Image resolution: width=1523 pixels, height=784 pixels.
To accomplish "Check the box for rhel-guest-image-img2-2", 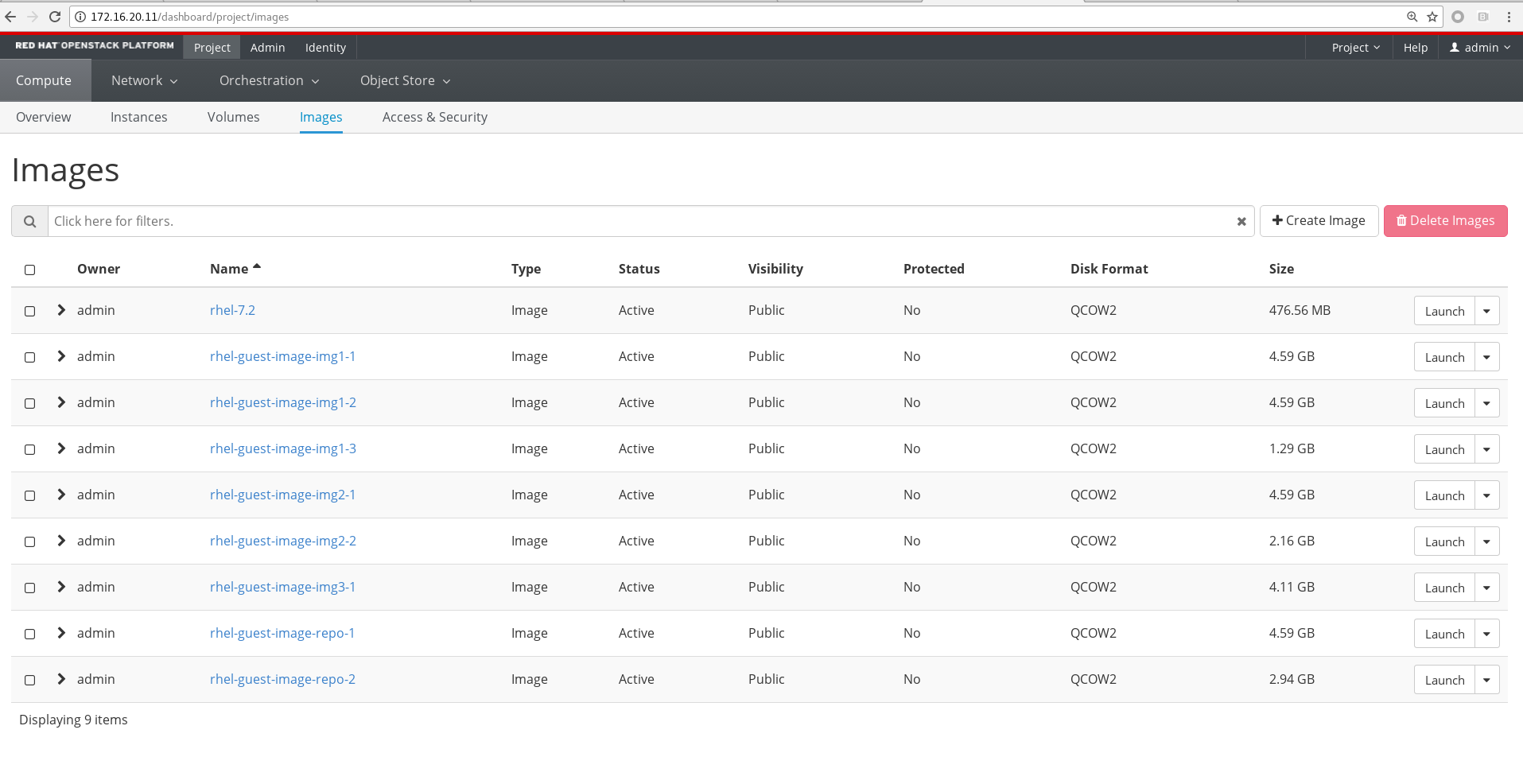I will click(x=30, y=542).
